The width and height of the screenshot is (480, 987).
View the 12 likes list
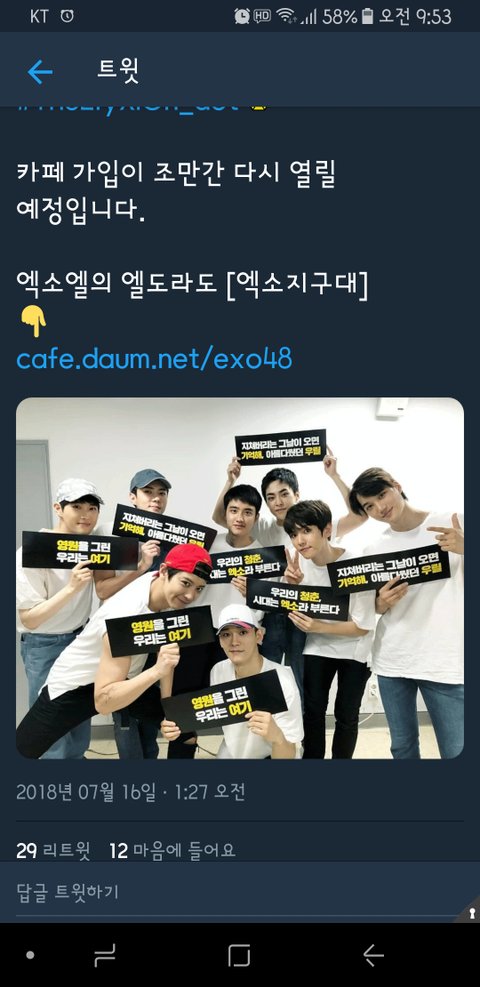(x=172, y=851)
